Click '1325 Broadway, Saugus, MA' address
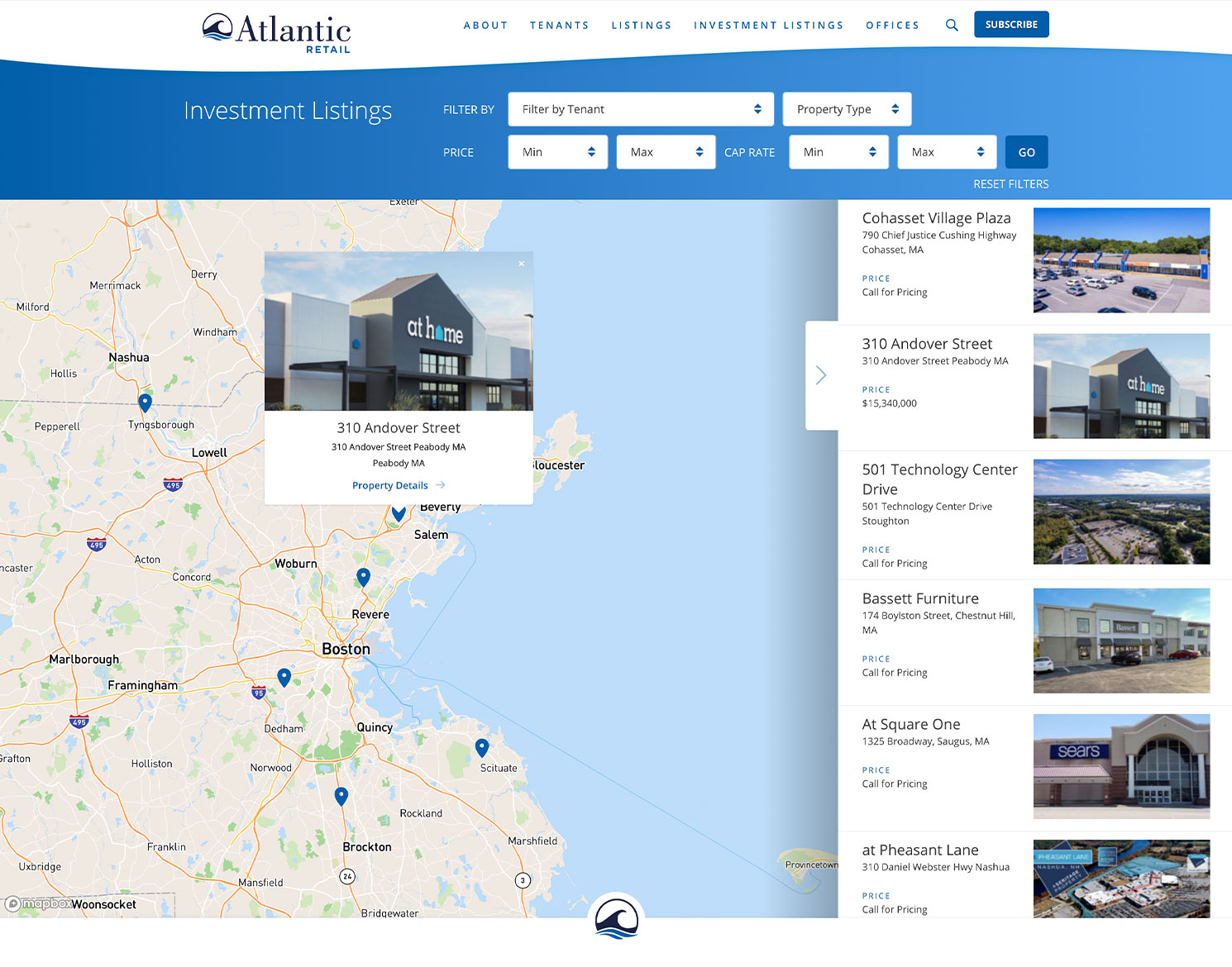This screenshot has height=967, width=1232. 925,741
